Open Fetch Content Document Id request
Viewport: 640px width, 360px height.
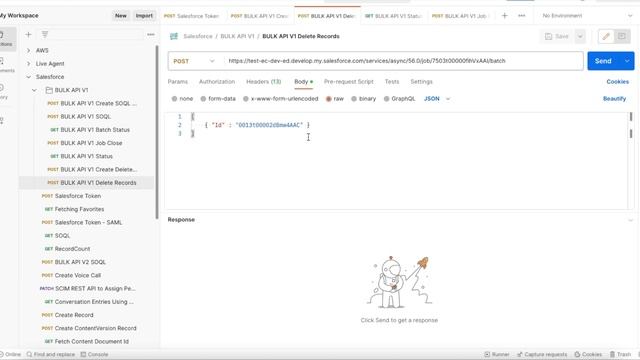pos(87,341)
